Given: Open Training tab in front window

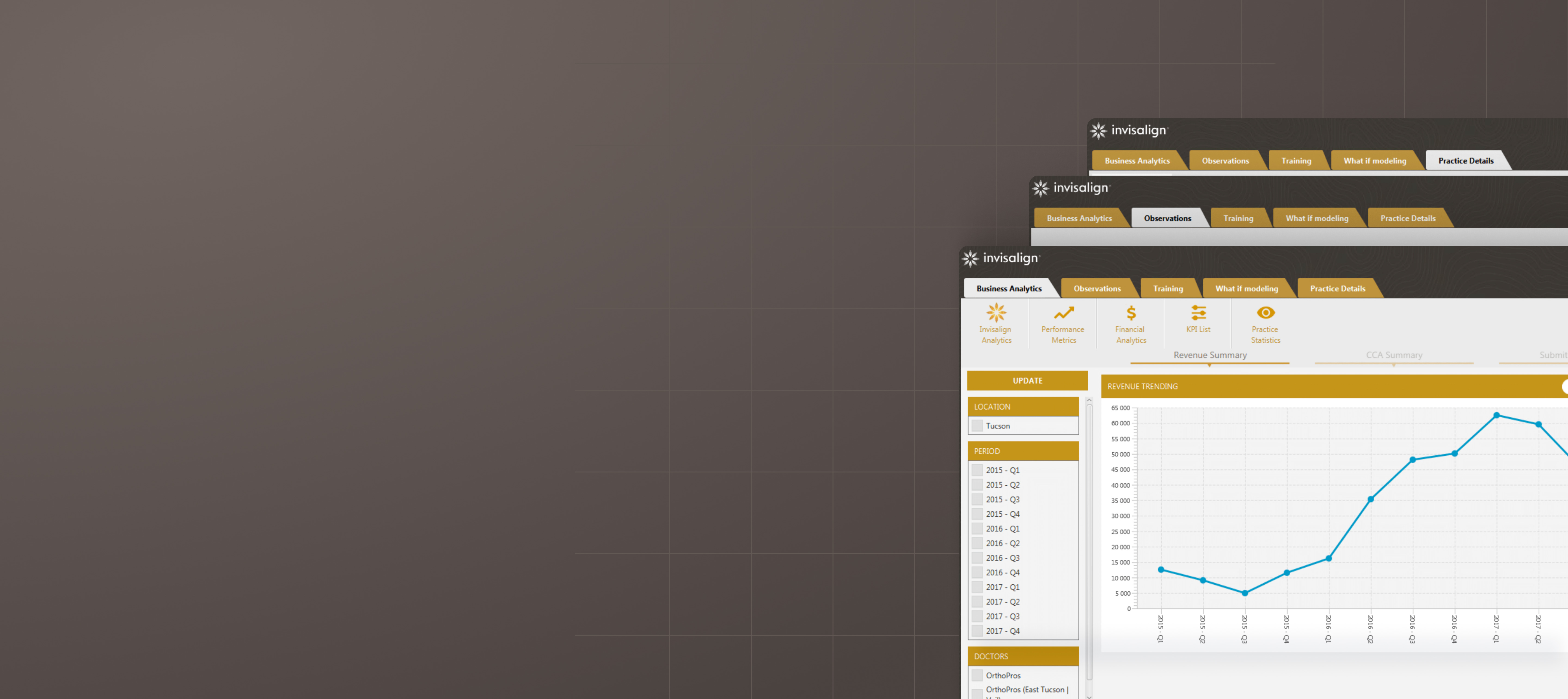Looking at the screenshot, I should click(x=1168, y=289).
